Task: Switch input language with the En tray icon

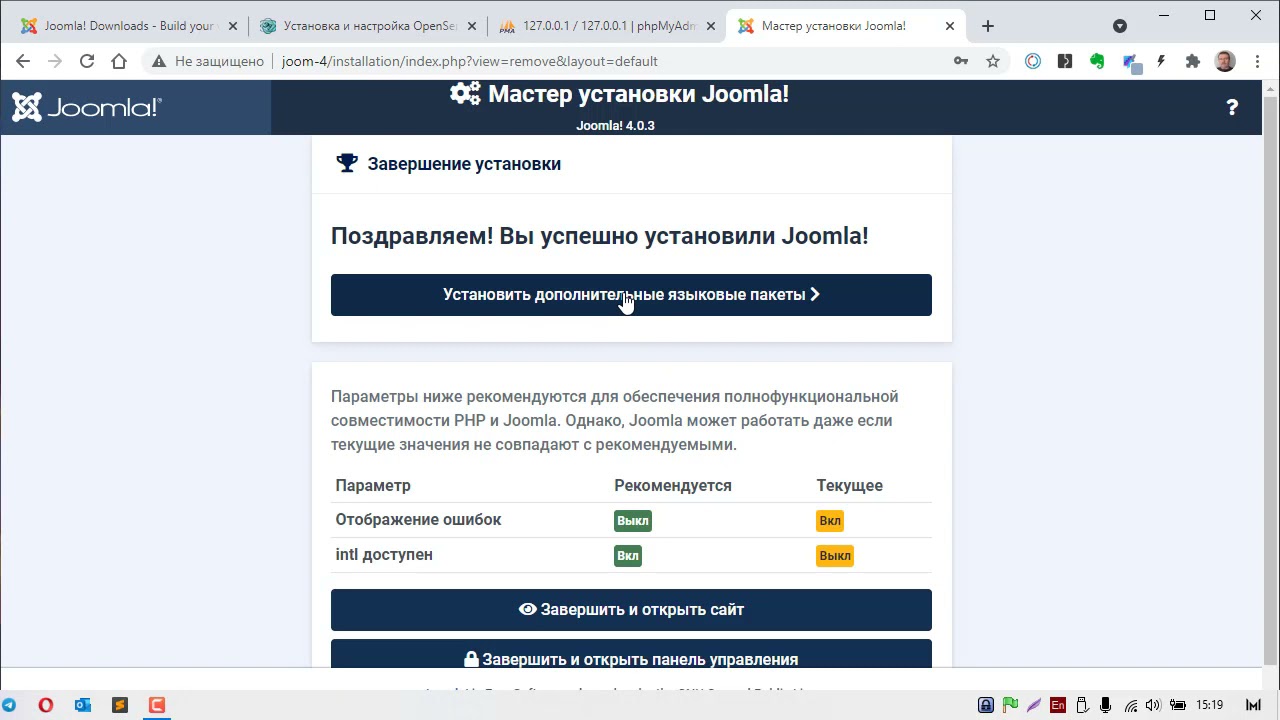Action: 1058,705
